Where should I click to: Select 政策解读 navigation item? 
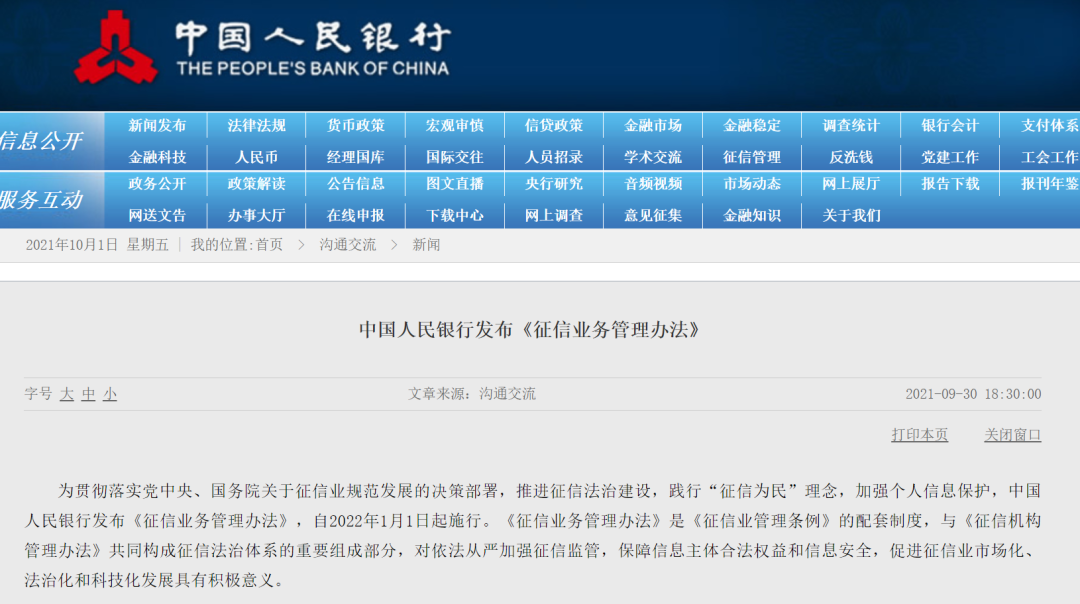click(x=256, y=184)
